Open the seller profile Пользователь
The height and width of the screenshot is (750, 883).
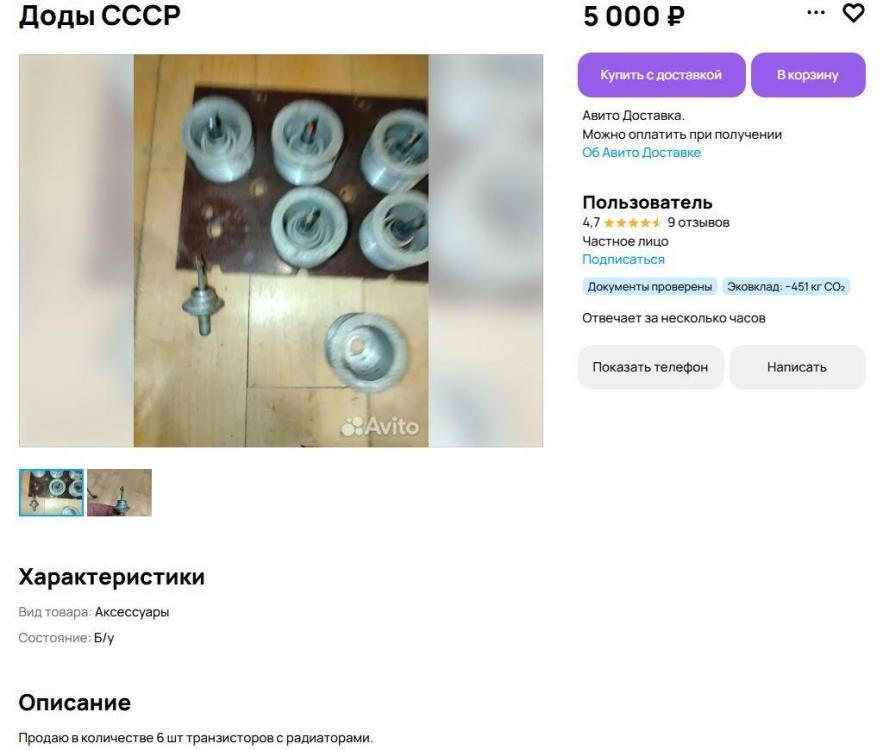click(647, 202)
